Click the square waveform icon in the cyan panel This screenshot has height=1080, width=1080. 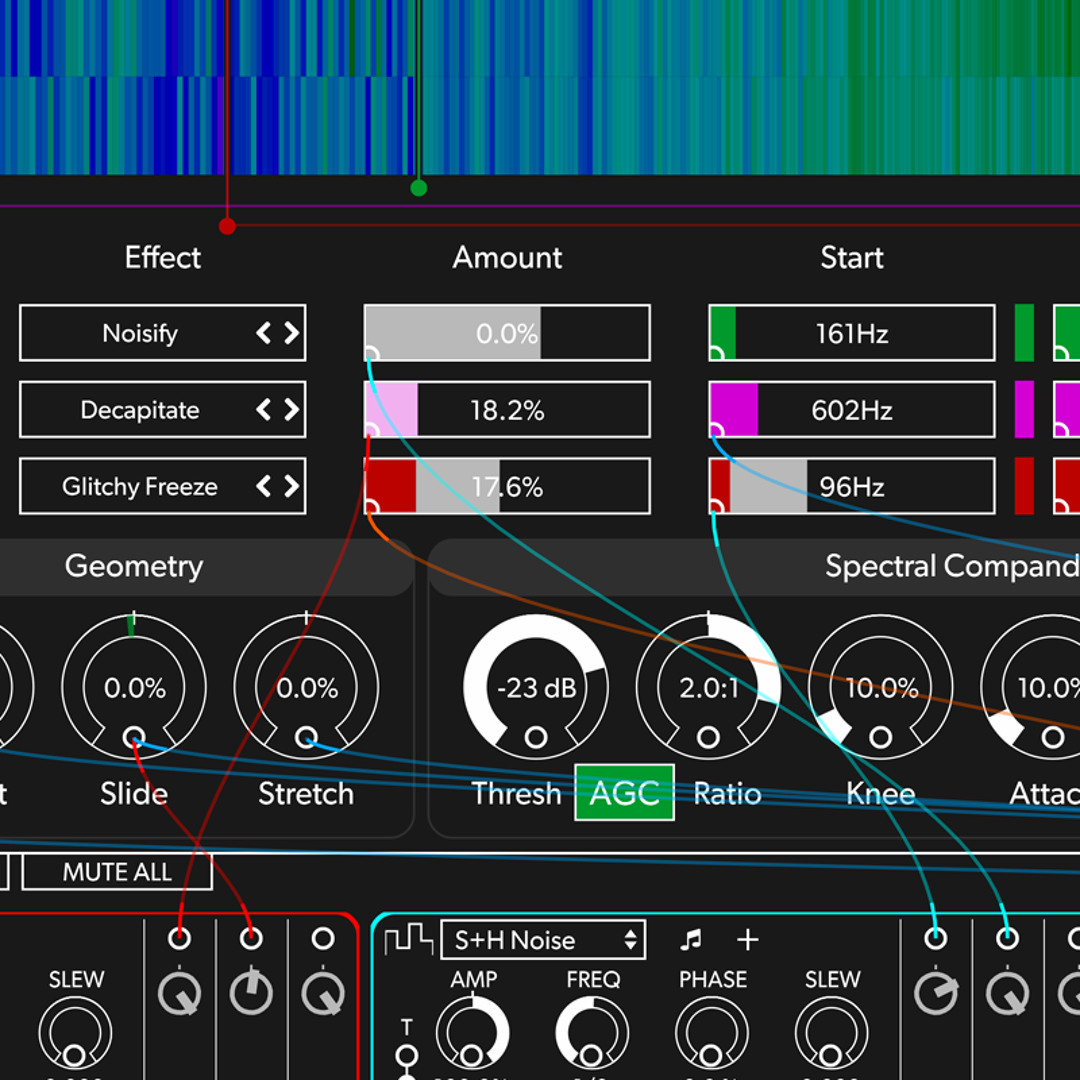[x=409, y=940]
